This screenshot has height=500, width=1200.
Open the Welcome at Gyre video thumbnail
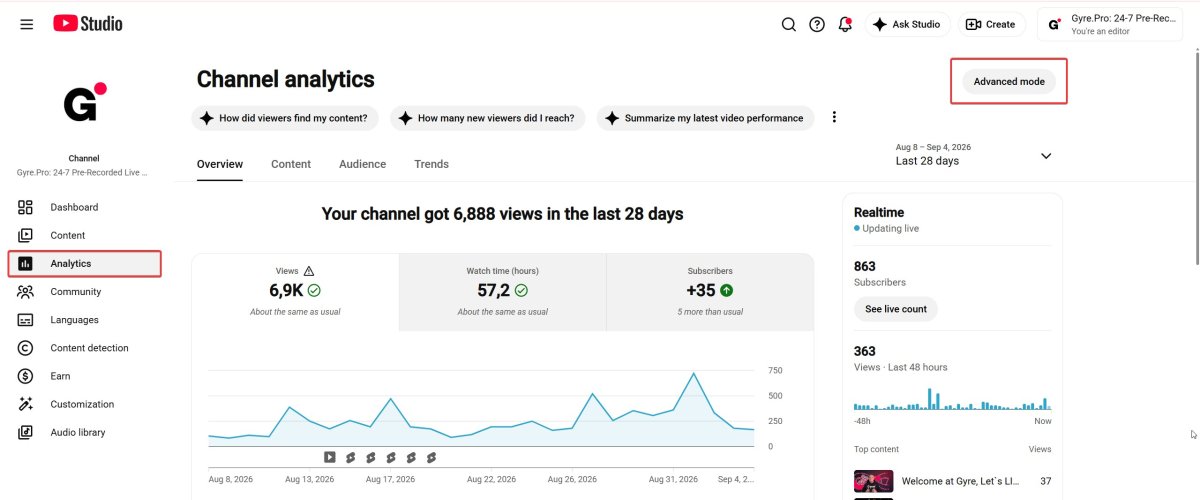(x=873, y=482)
